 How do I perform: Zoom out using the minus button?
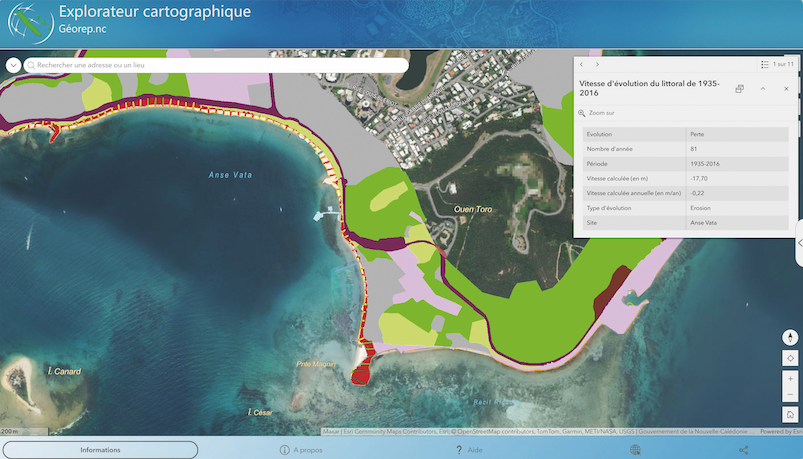tap(790, 394)
